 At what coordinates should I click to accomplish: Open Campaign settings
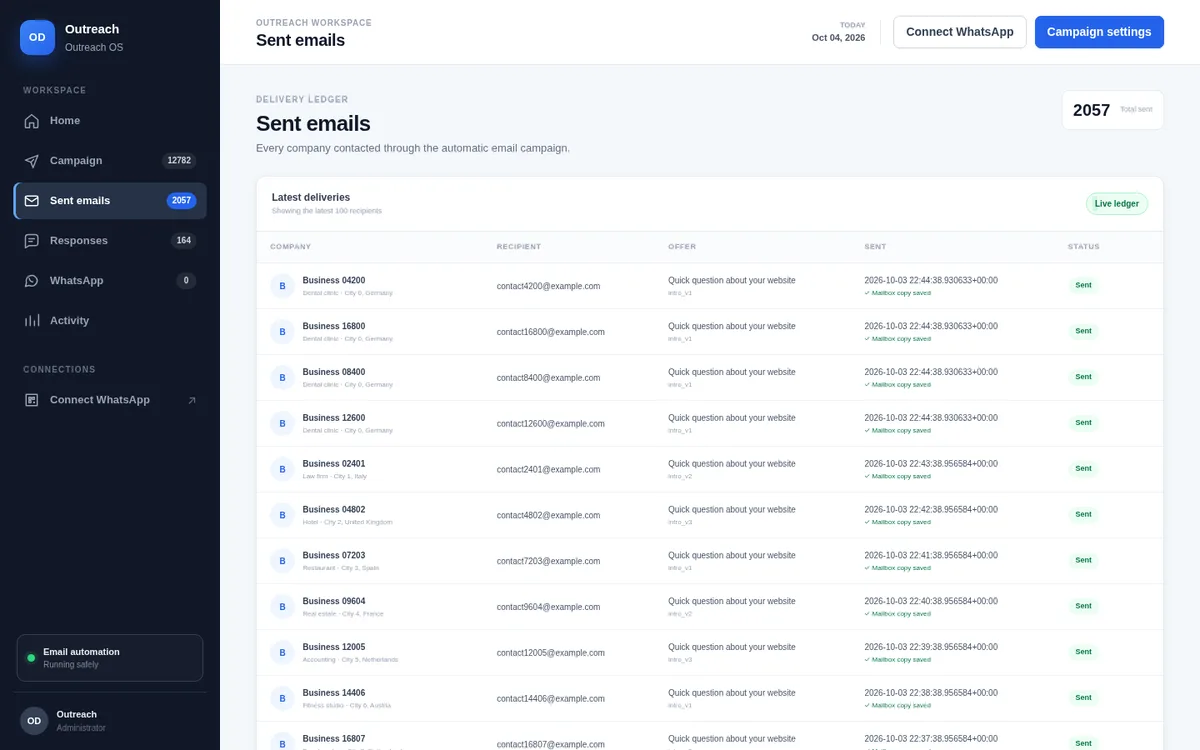pyautogui.click(x=1099, y=32)
